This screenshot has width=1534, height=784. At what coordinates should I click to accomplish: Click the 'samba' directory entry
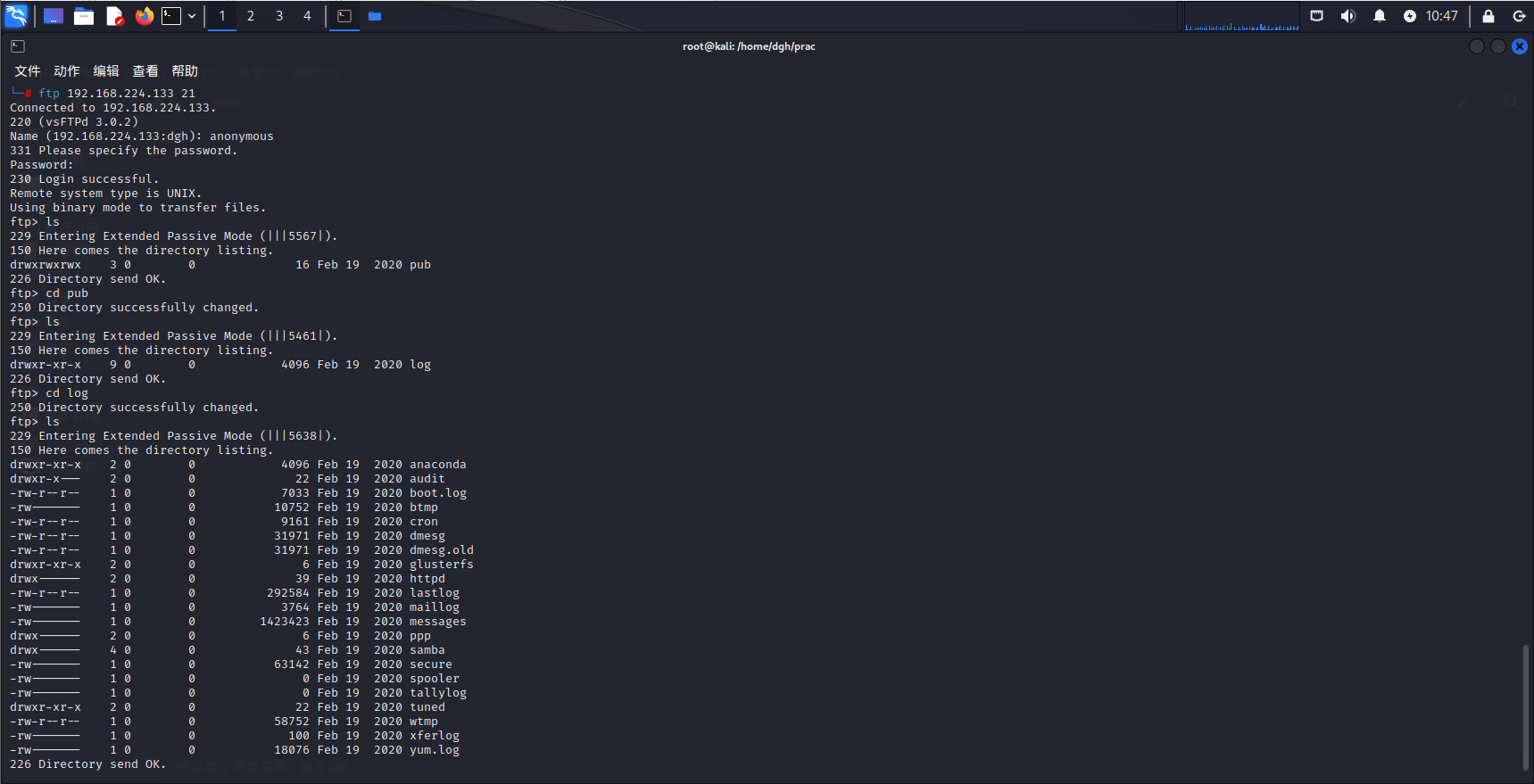click(427, 650)
